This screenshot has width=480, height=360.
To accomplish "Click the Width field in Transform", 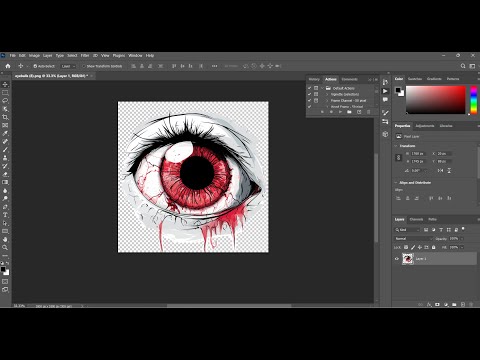I will coord(419,154).
